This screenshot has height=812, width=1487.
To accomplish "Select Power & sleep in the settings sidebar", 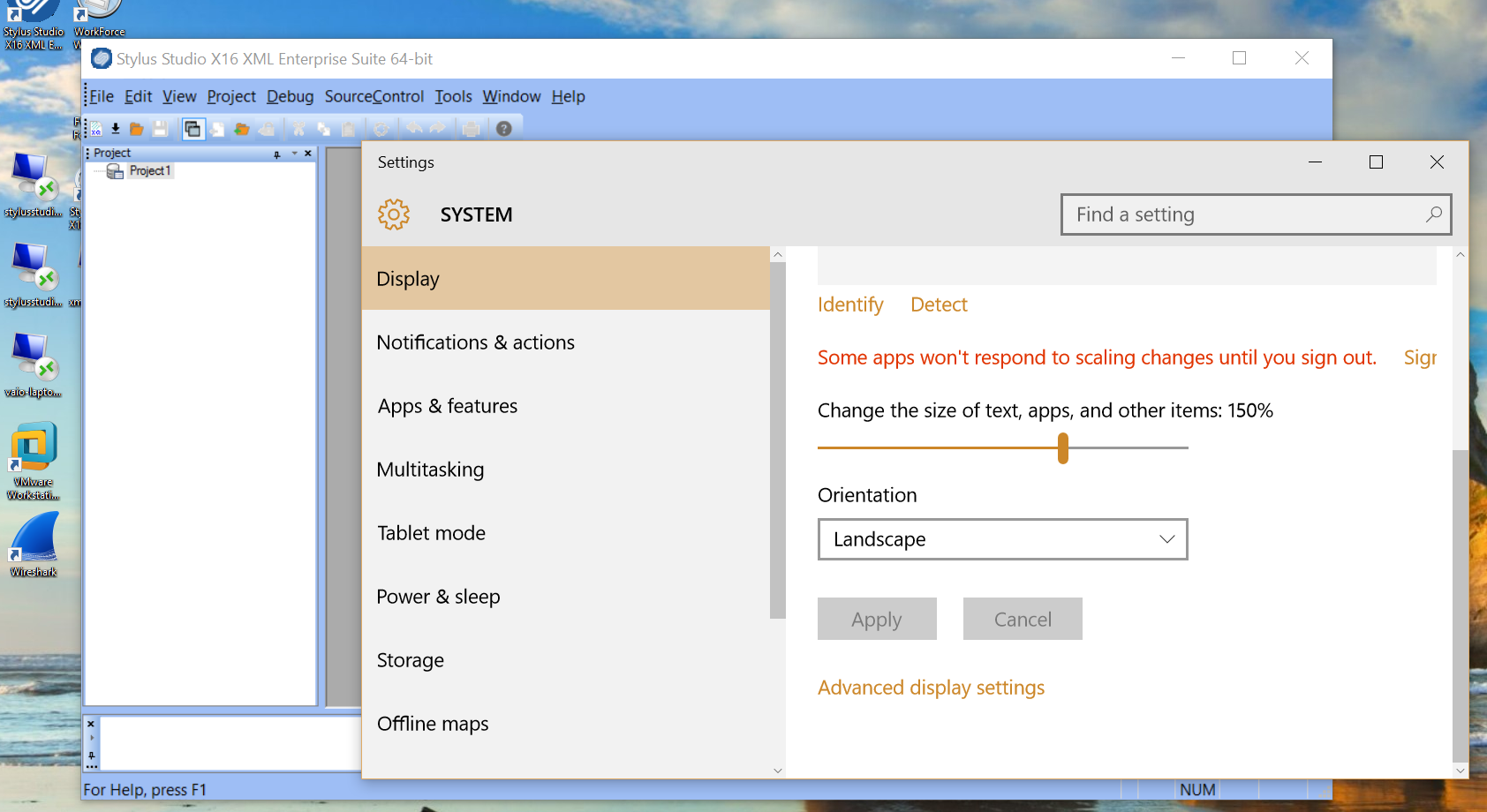I will click(x=438, y=597).
